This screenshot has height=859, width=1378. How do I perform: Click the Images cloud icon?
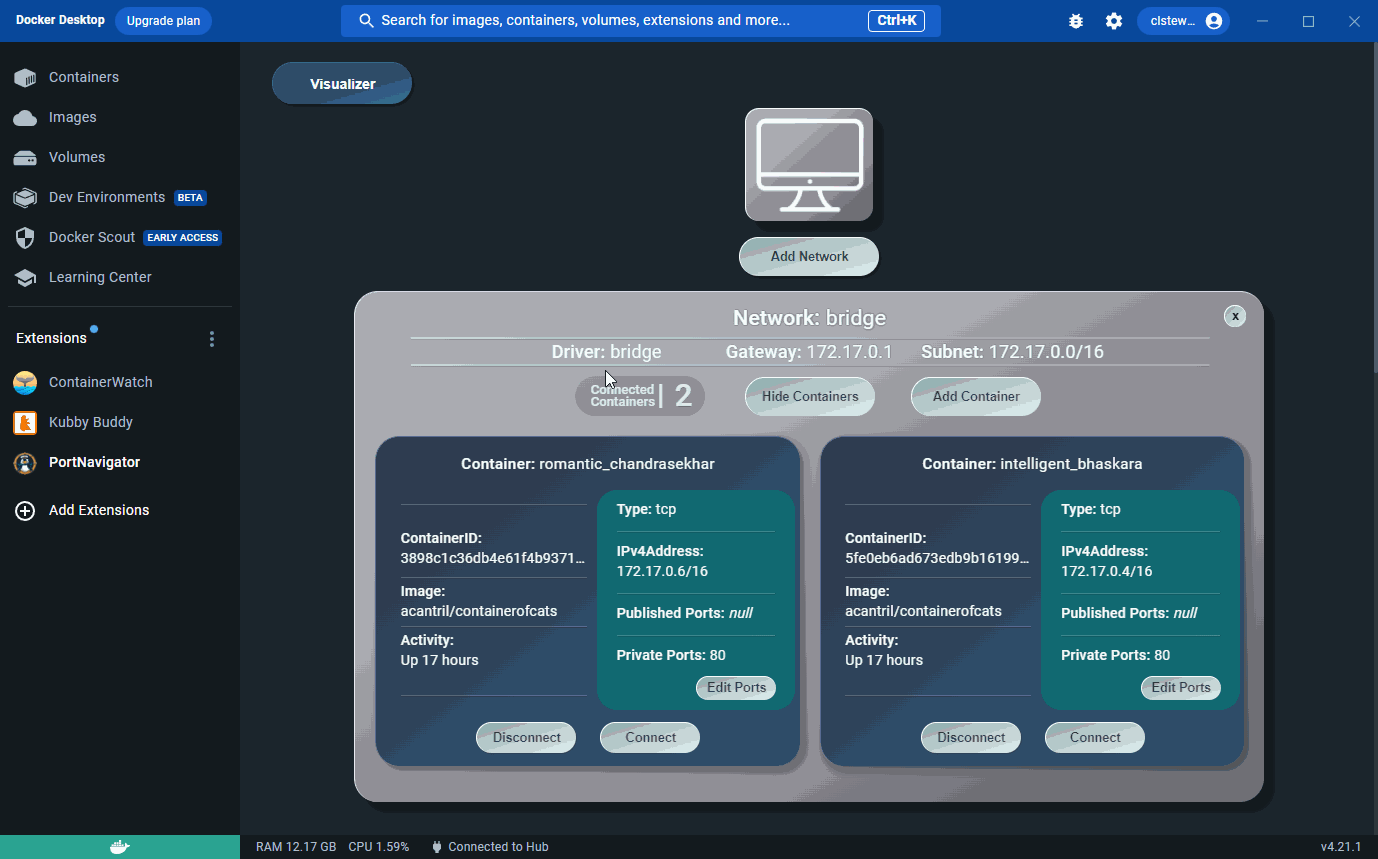[x=25, y=118]
